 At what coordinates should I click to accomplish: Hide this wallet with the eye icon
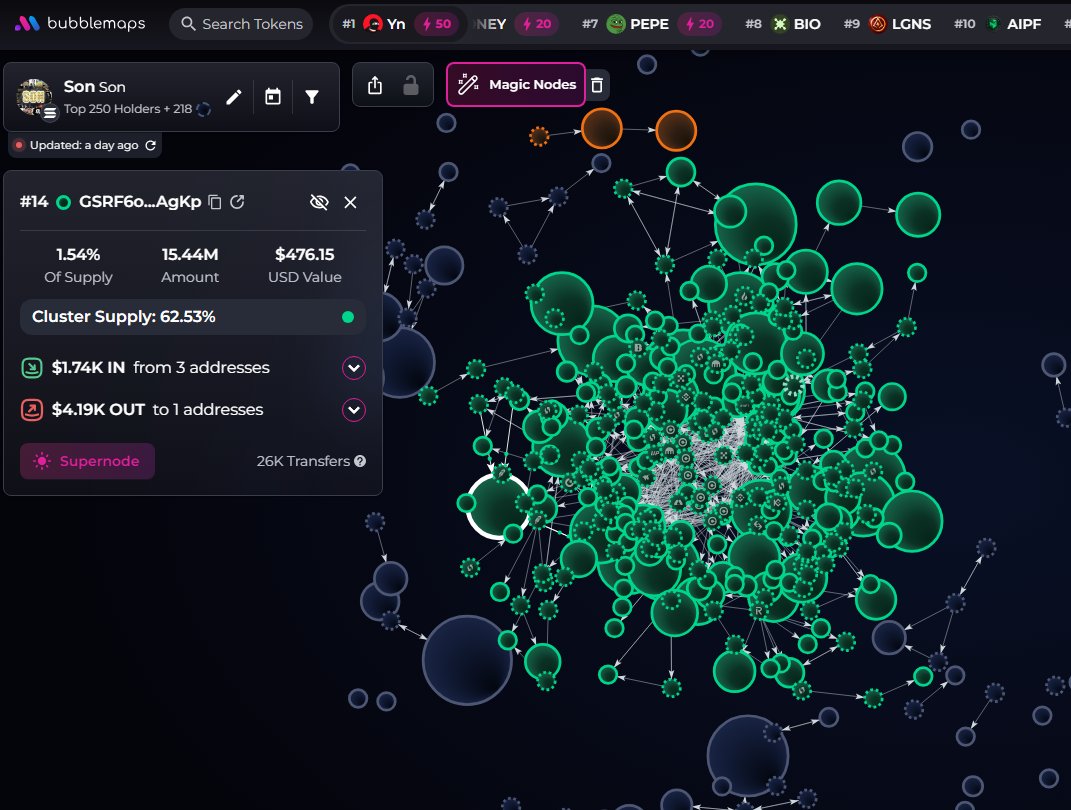pos(319,202)
